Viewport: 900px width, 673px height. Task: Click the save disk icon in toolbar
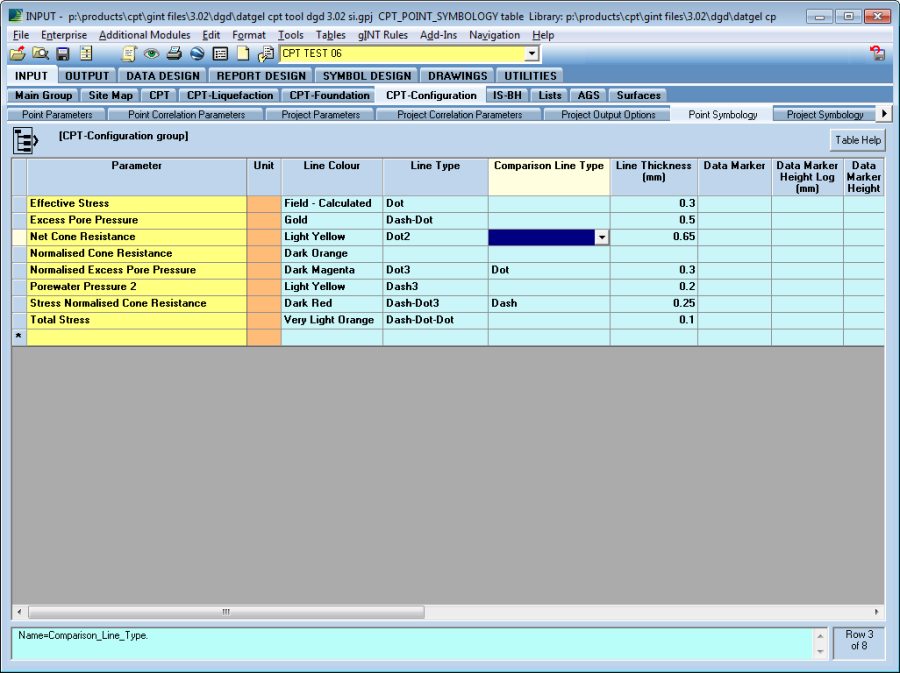pos(63,54)
